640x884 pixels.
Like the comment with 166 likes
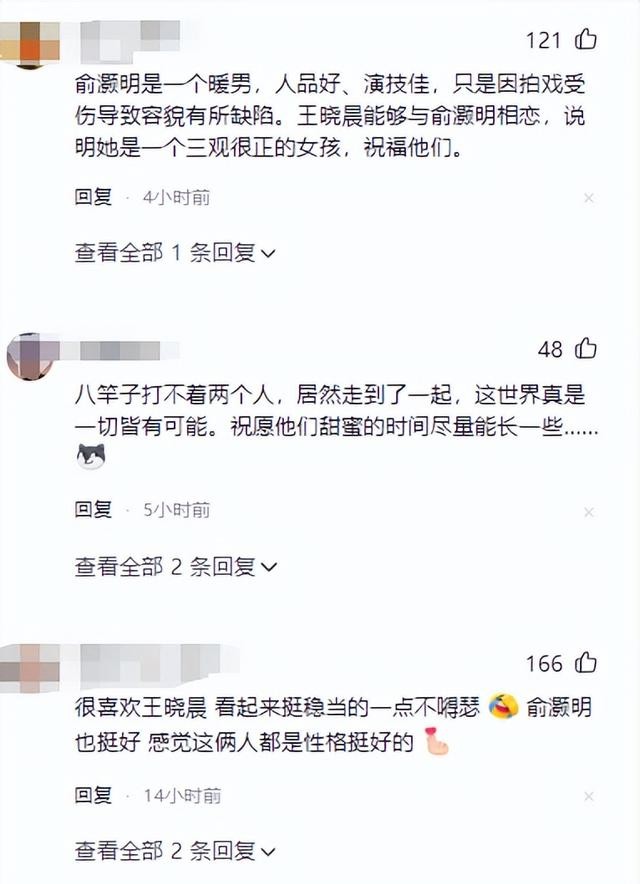[x=586, y=662]
